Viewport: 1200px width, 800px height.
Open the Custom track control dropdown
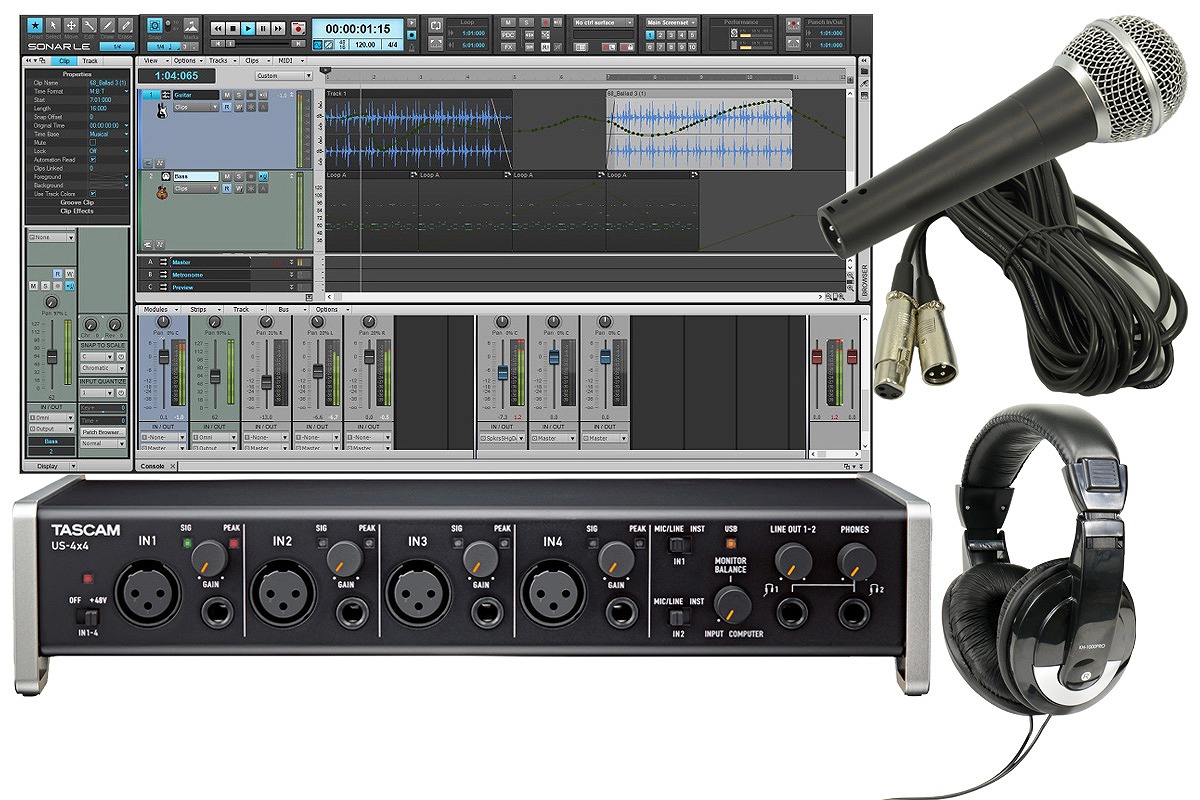coord(282,75)
